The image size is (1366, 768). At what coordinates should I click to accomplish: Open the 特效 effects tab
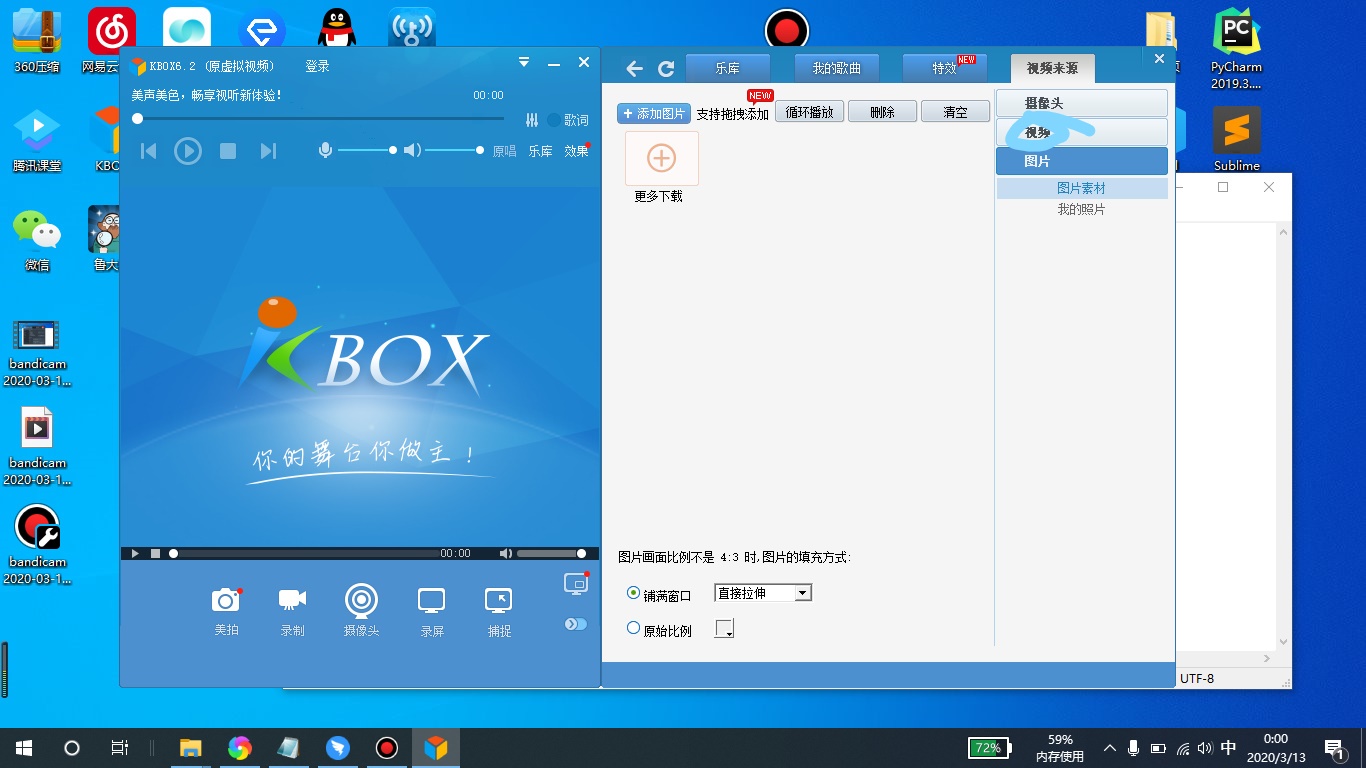[944, 69]
